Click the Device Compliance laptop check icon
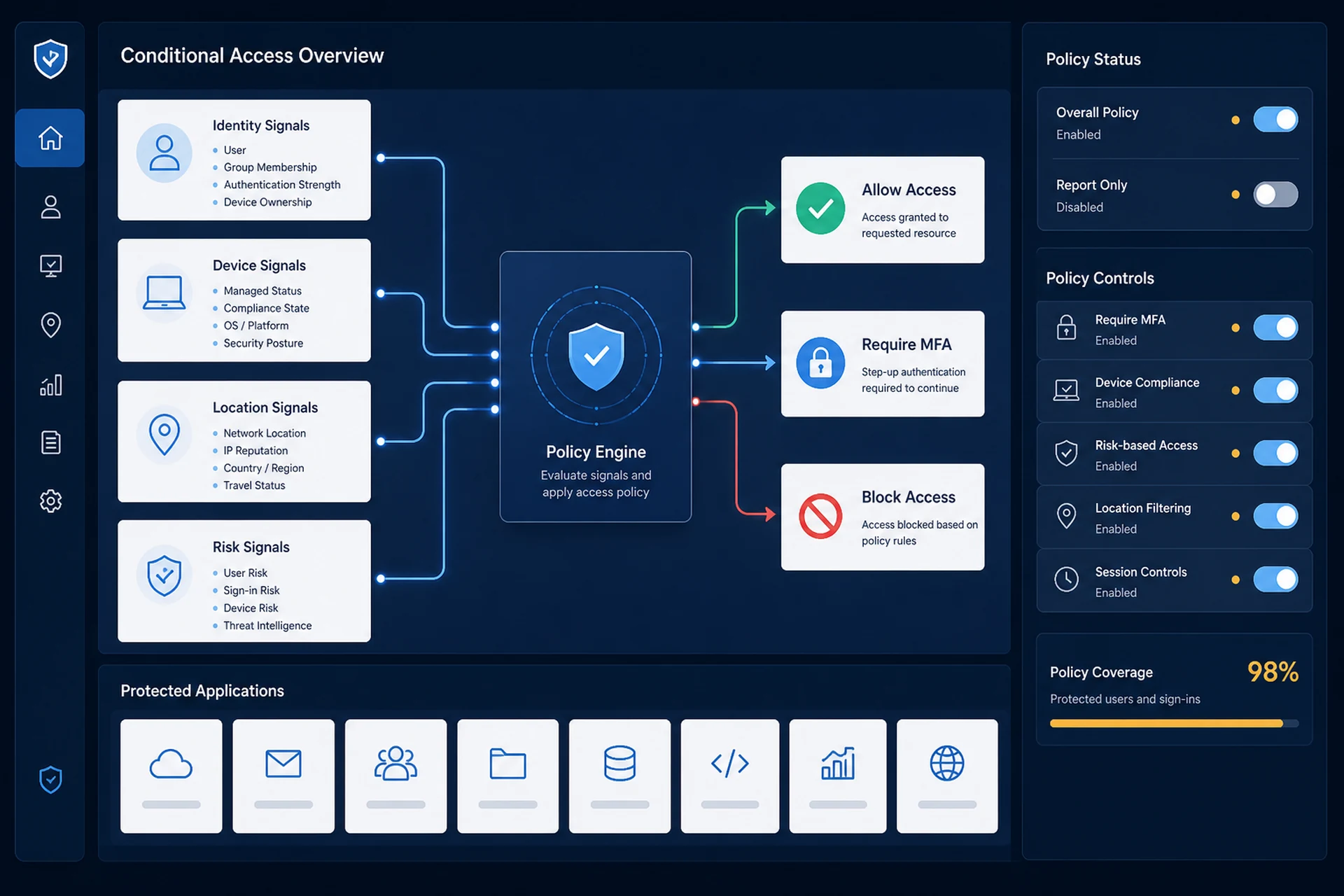 [1066, 390]
